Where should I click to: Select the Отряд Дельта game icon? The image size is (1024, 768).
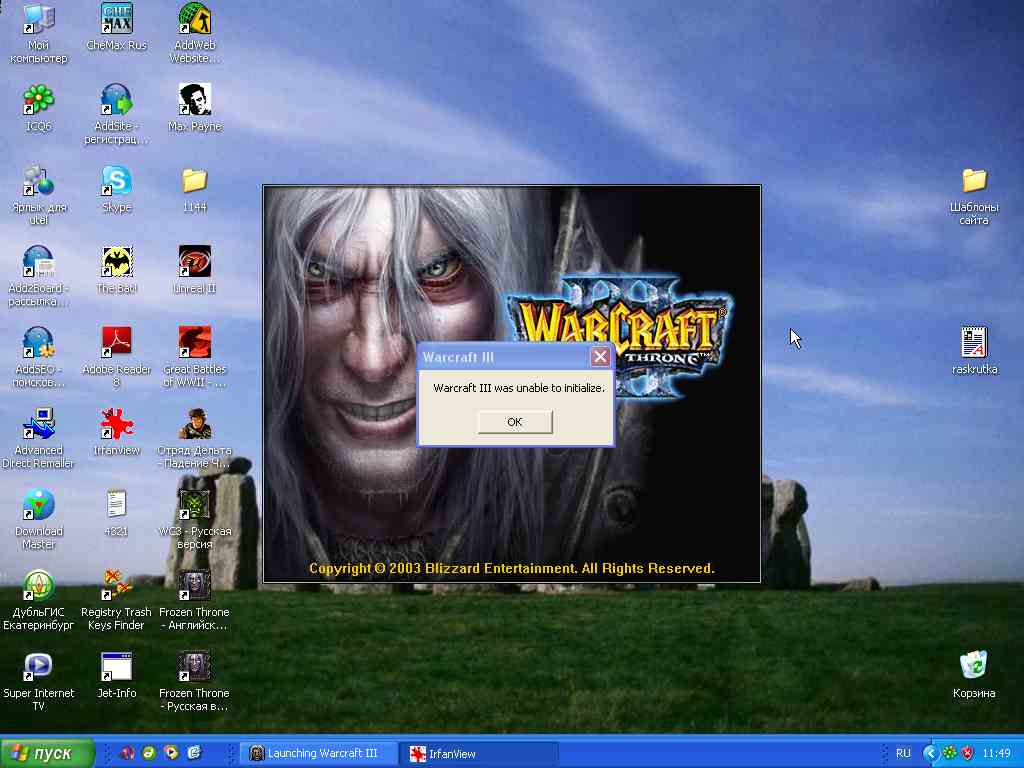coord(195,438)
